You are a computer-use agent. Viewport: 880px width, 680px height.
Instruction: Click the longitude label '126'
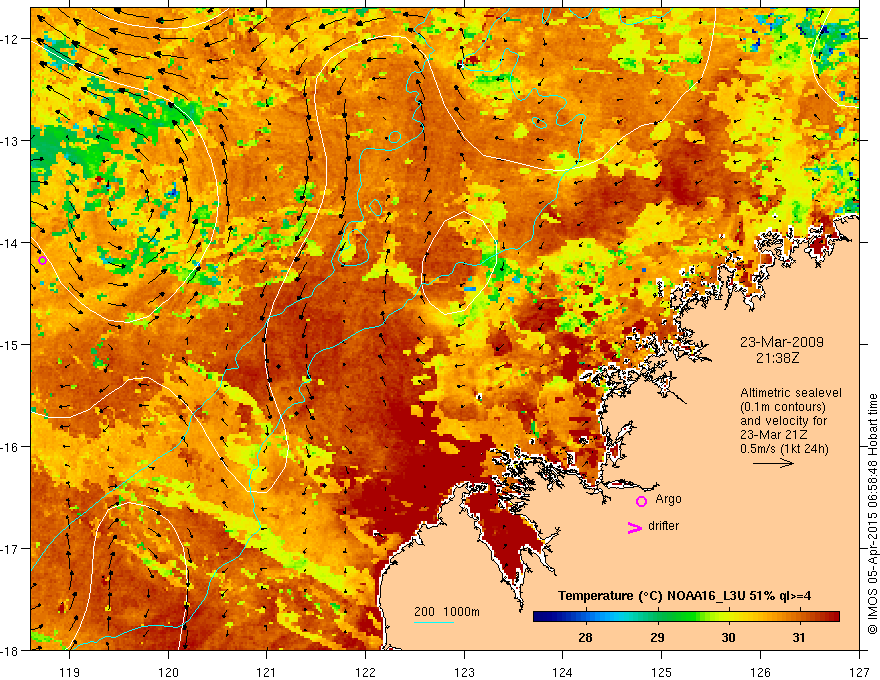[x=760, y=672]
